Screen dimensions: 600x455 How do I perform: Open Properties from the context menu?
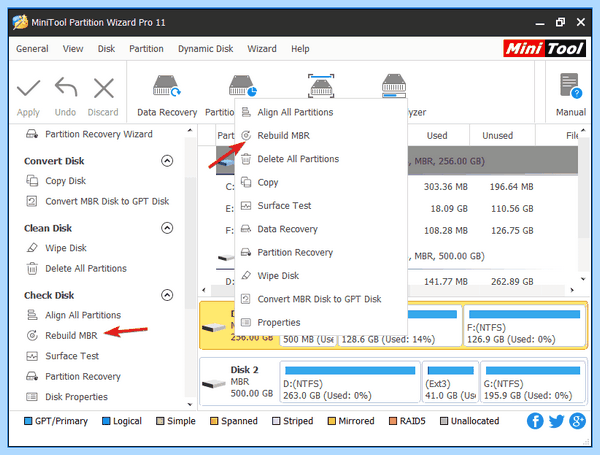[x=321, y=322]
